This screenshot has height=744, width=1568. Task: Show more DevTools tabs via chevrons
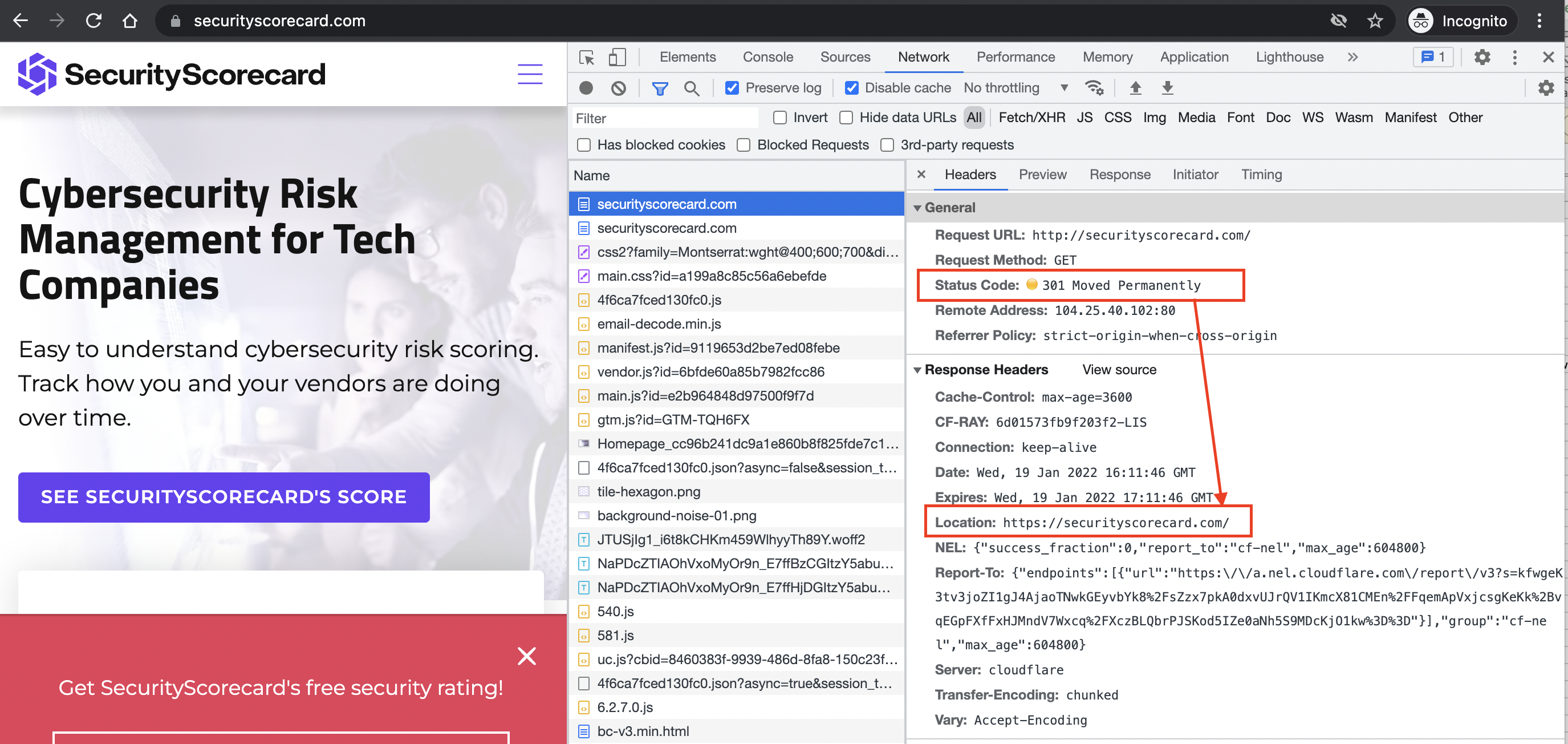click(1352, 56)
